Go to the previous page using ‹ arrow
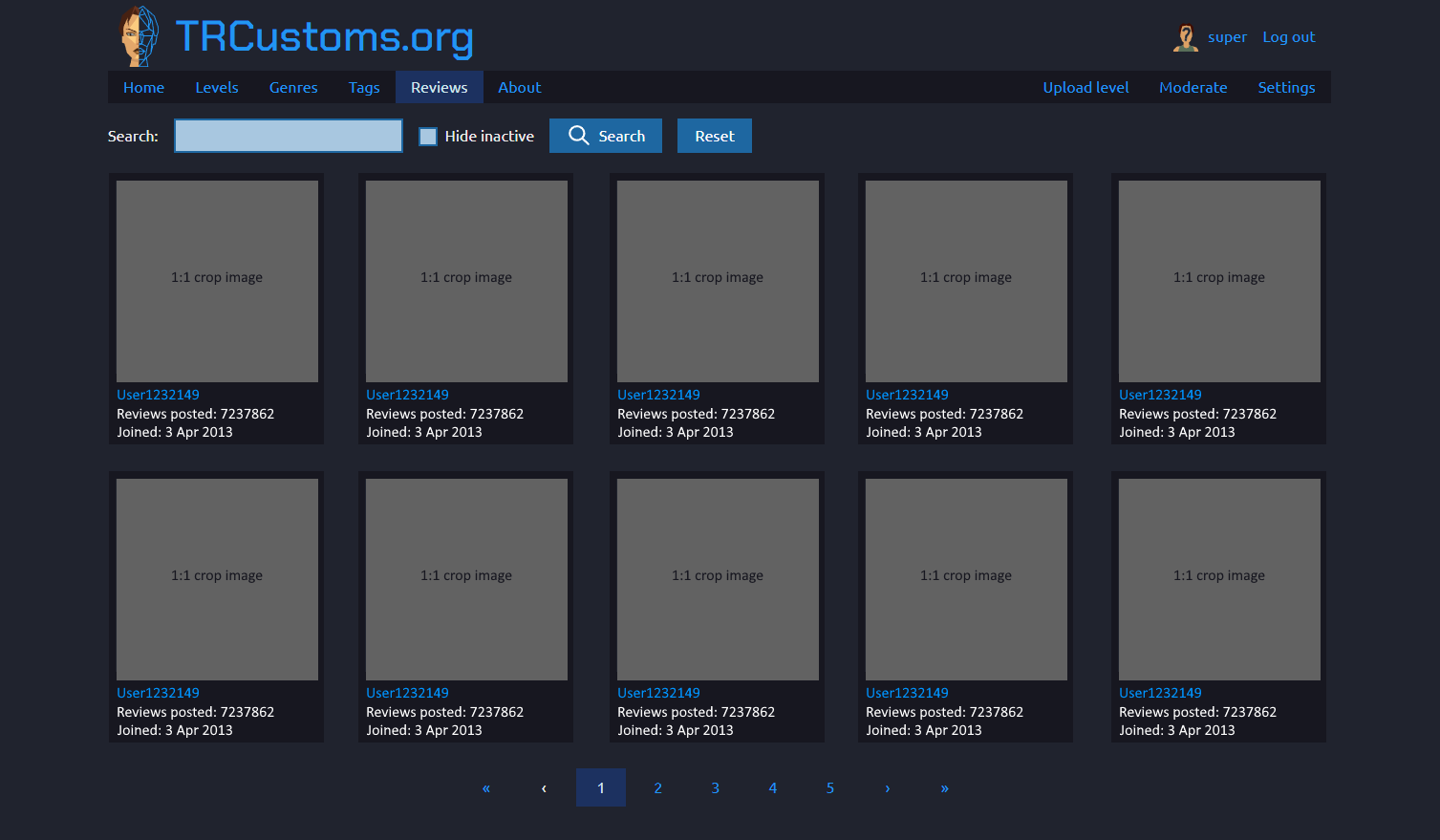The height and width of the screenshot is (840, 1440). 543,787
